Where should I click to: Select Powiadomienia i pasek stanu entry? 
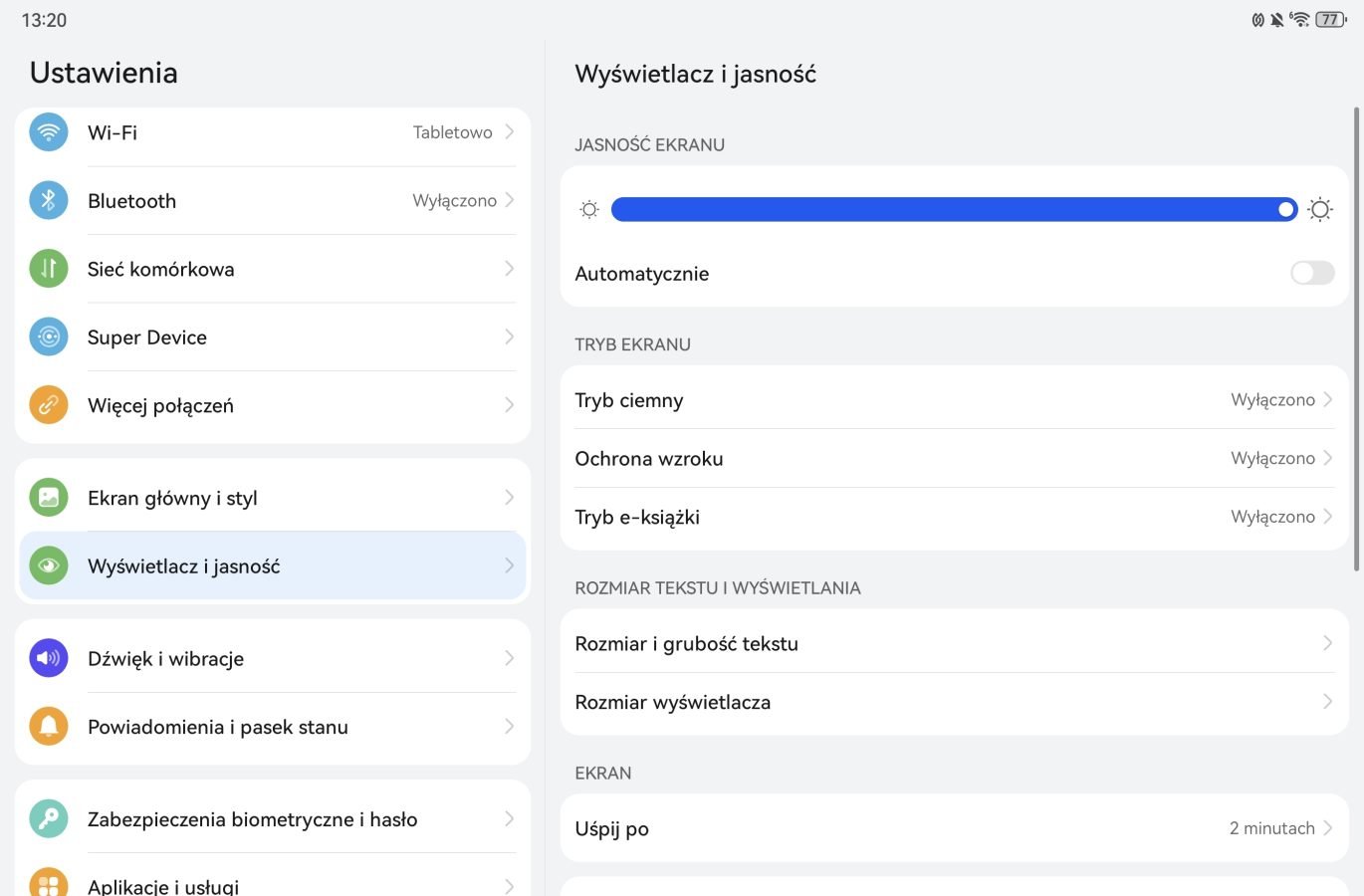click(x=273, y=727)
